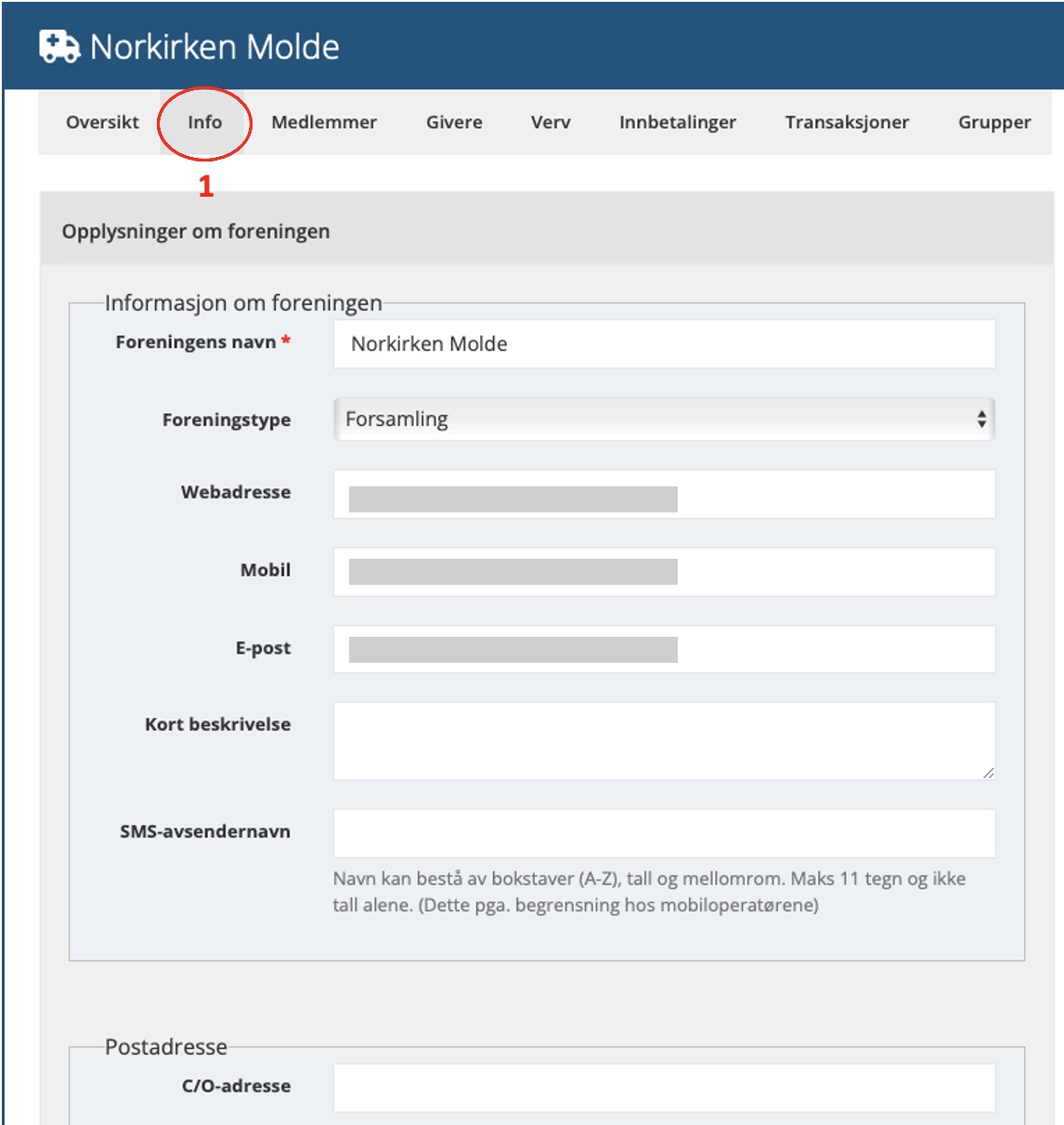Click the SMS-avsendernavn input field
This screenshot has width=1064, height=1125.
pyautogui.click(x=664, y=833)
